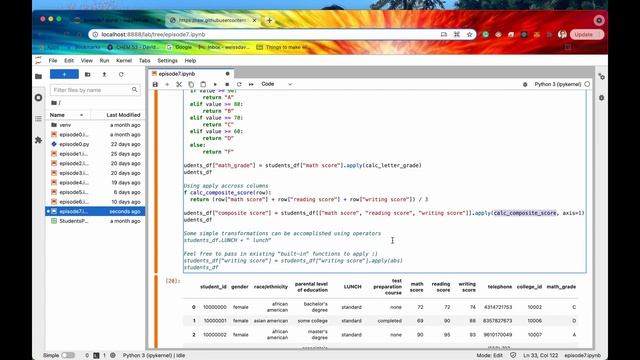Viewport: 640px width, 360px height.
Task: Restart kernel and run all cells
Action: [251, 84]
